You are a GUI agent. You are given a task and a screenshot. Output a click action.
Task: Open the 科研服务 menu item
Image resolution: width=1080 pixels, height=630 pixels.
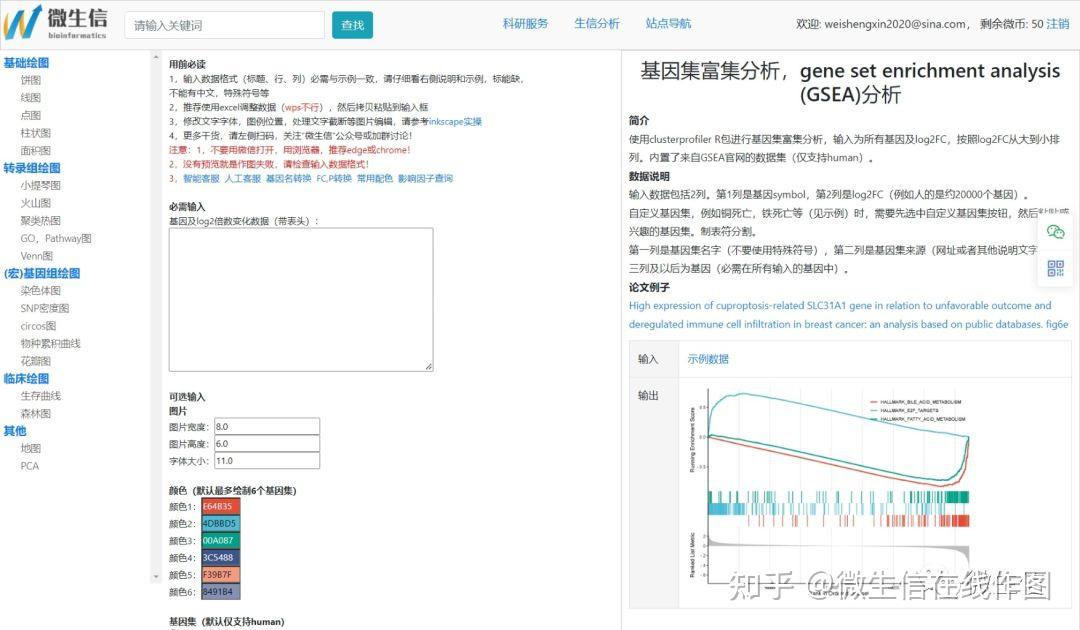(526, 22)
